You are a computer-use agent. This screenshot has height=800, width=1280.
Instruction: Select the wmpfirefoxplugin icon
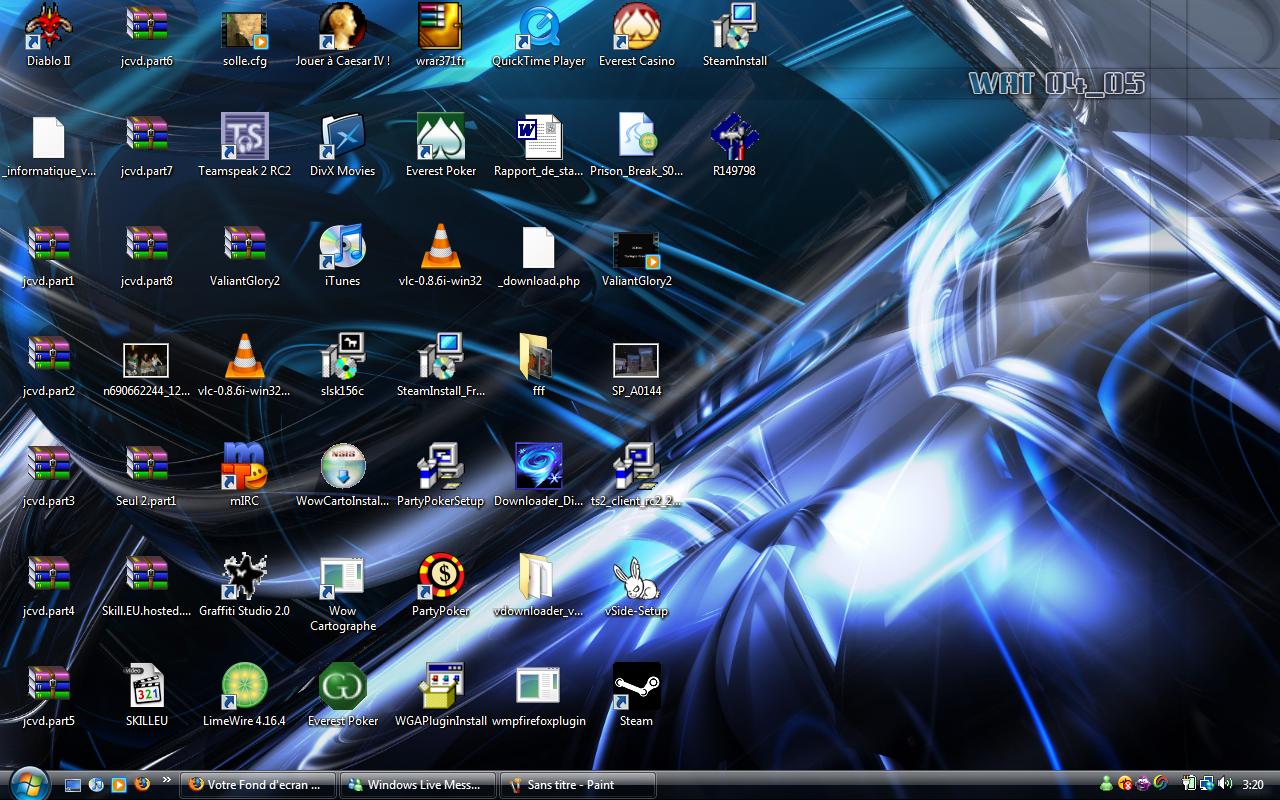538,687
